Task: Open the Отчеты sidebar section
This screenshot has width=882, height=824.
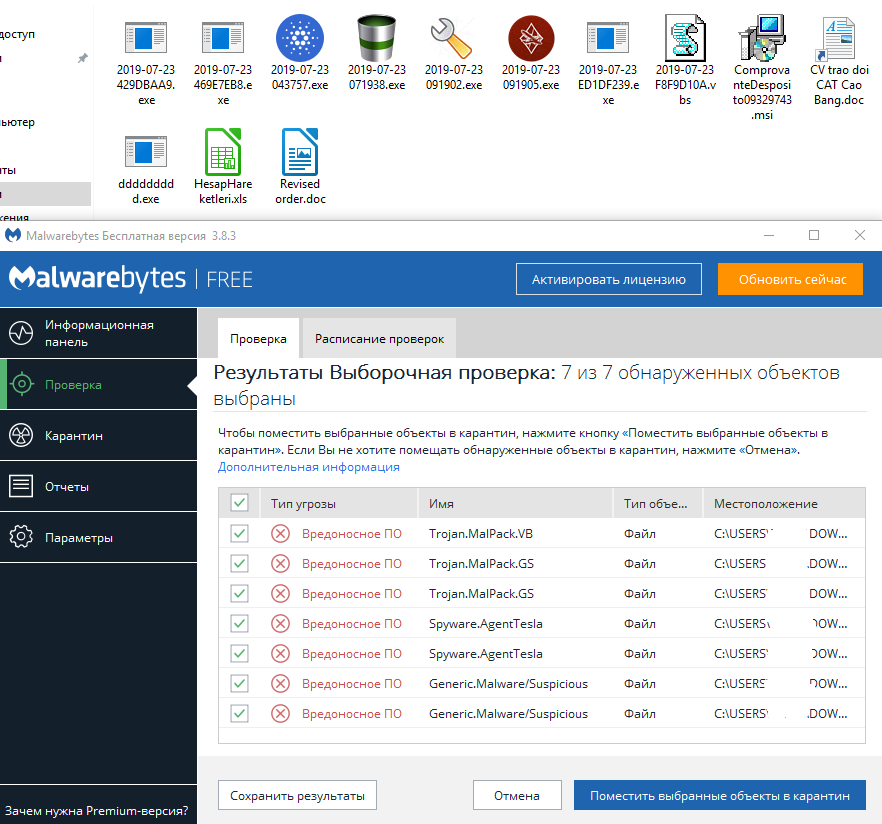Action: click(x=98, y=486)
